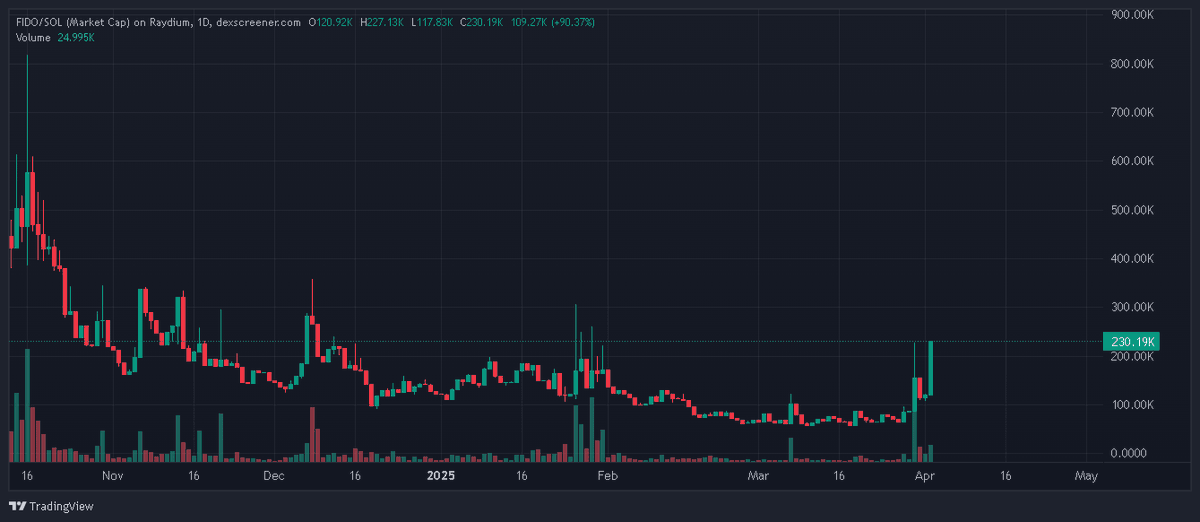This screenshot has height=522, width=1200.
Task: Click the May label on the time axis
Action: coord(1087,476)
